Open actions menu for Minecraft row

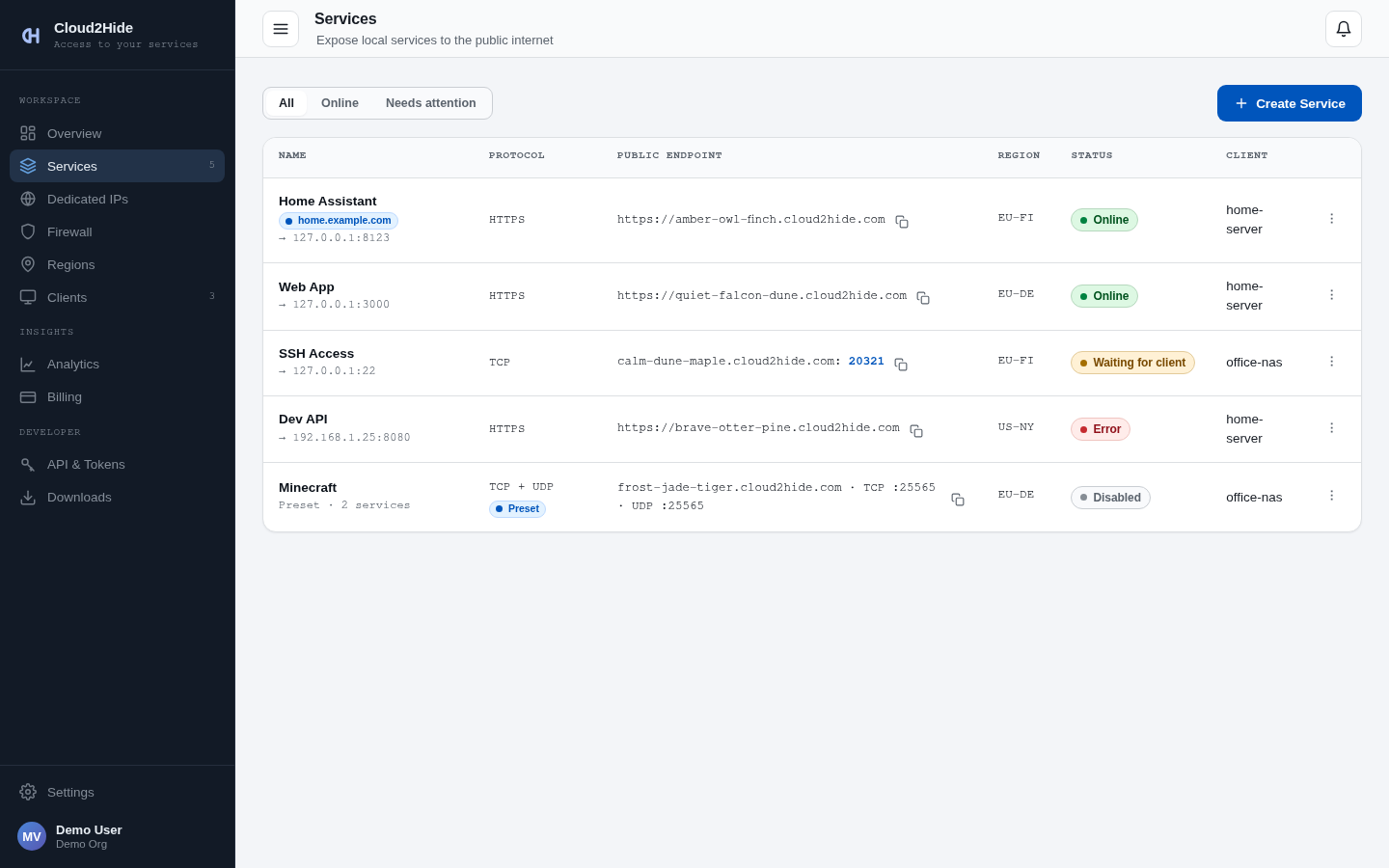(1332, 496)
